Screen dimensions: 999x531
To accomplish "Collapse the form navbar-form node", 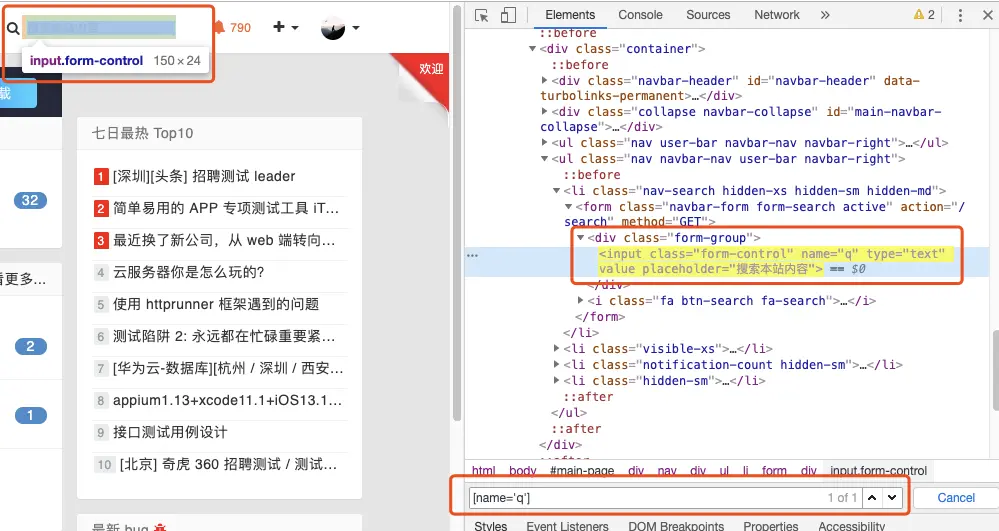I will [x=569, y=207].
